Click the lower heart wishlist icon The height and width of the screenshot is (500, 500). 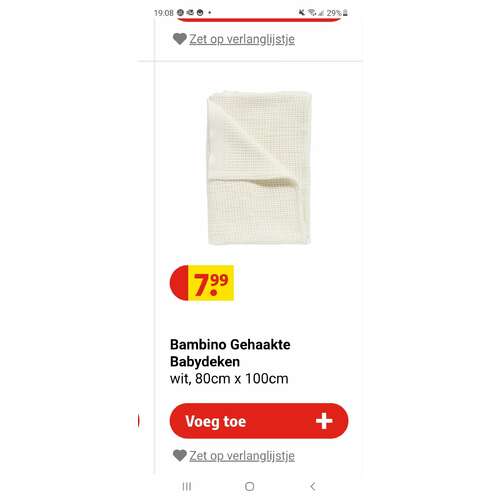pyautogui.click(x=180, y=455)
